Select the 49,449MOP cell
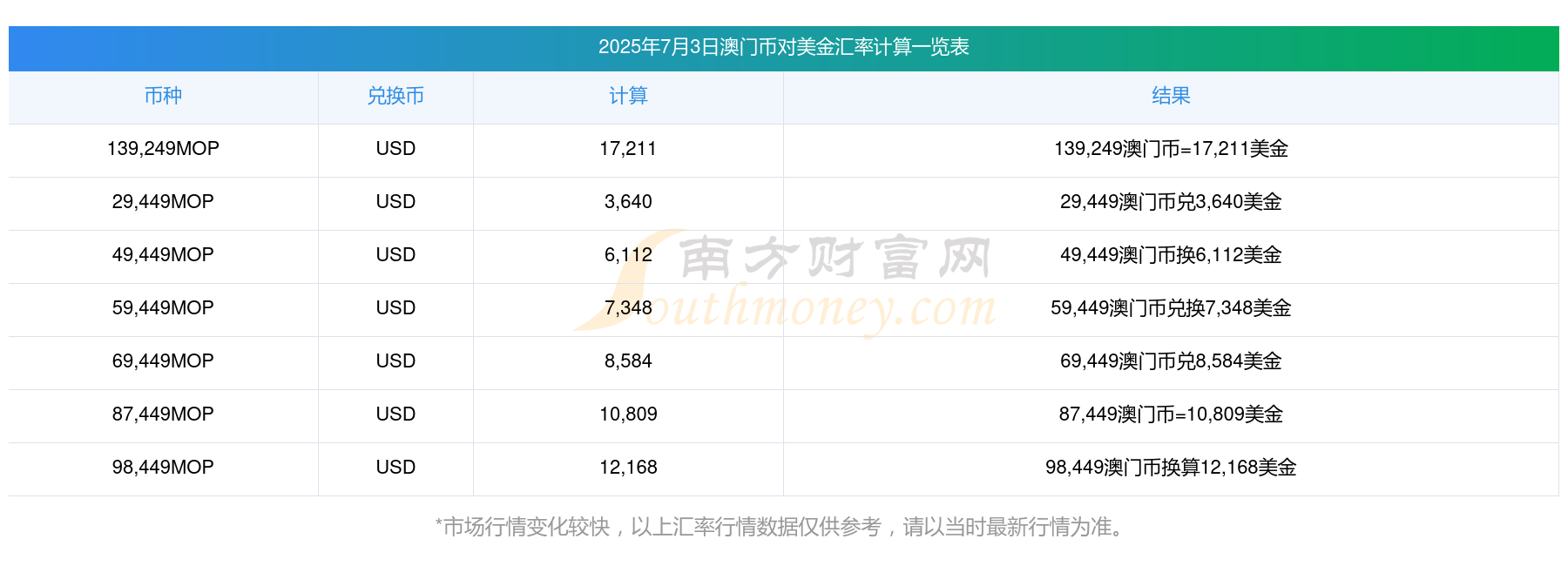 click(x=163, y=255)
